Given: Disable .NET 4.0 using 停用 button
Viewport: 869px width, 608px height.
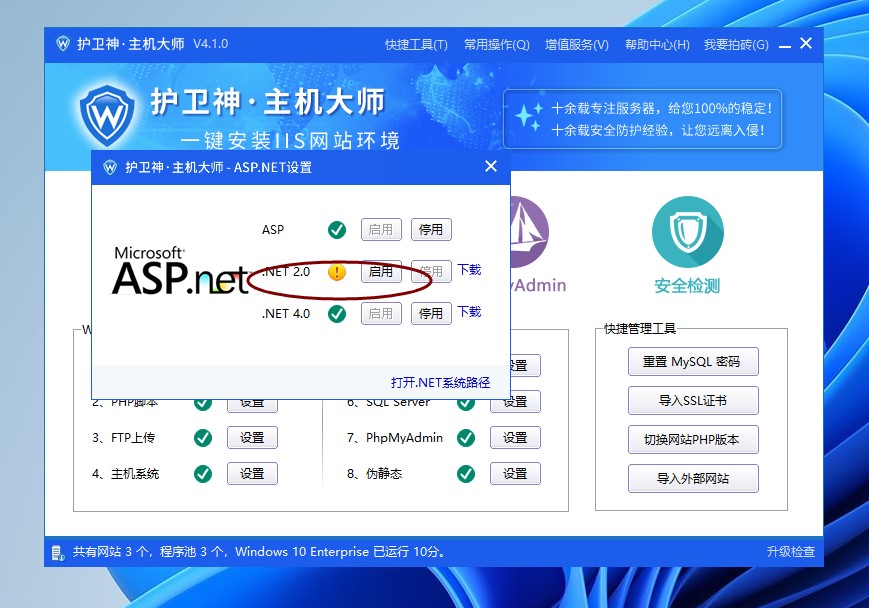Looking at the screenshot, I should point(431,314).
